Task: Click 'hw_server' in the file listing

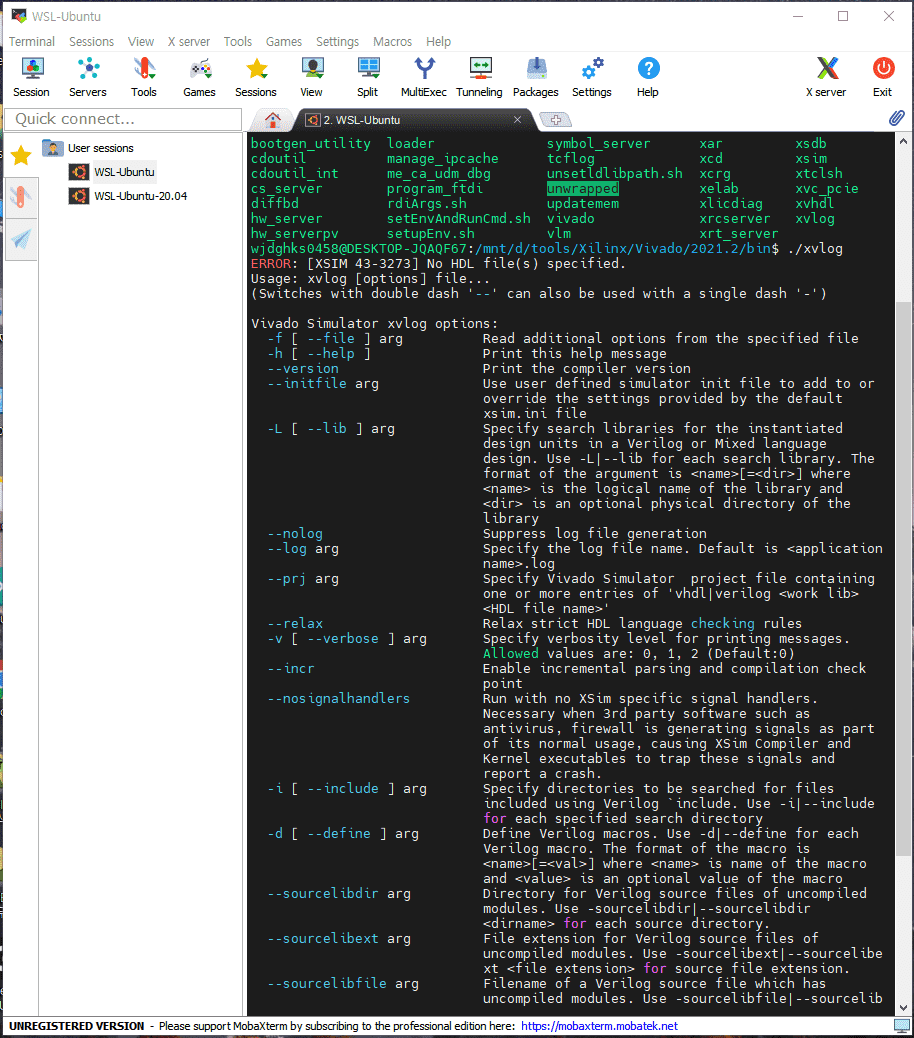Action: [287, 218]
